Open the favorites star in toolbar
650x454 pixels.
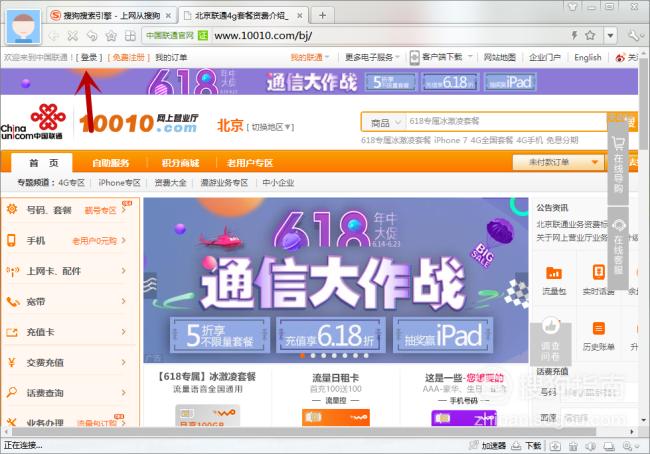[x=111, y=36]
